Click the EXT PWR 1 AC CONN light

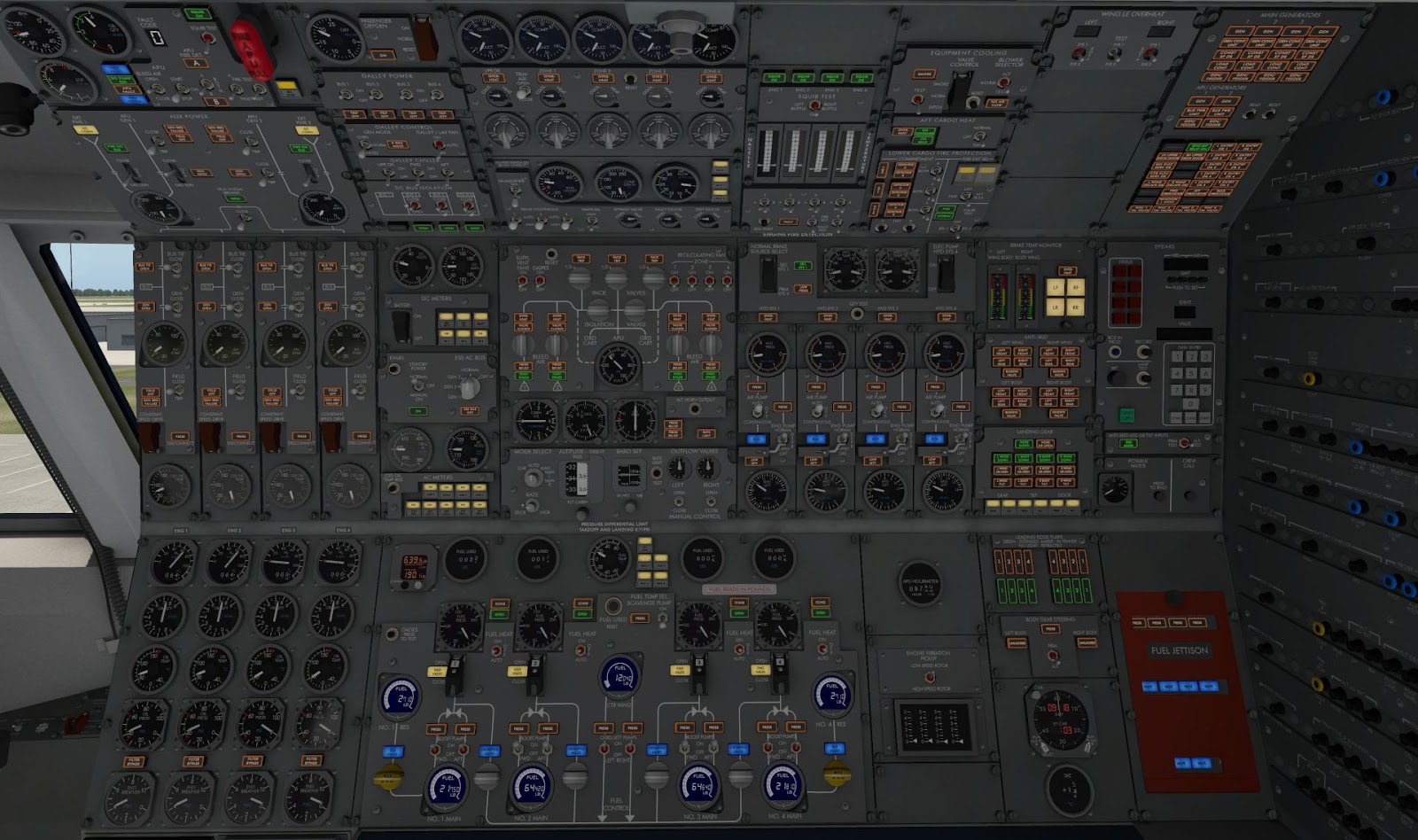point(87,129)
